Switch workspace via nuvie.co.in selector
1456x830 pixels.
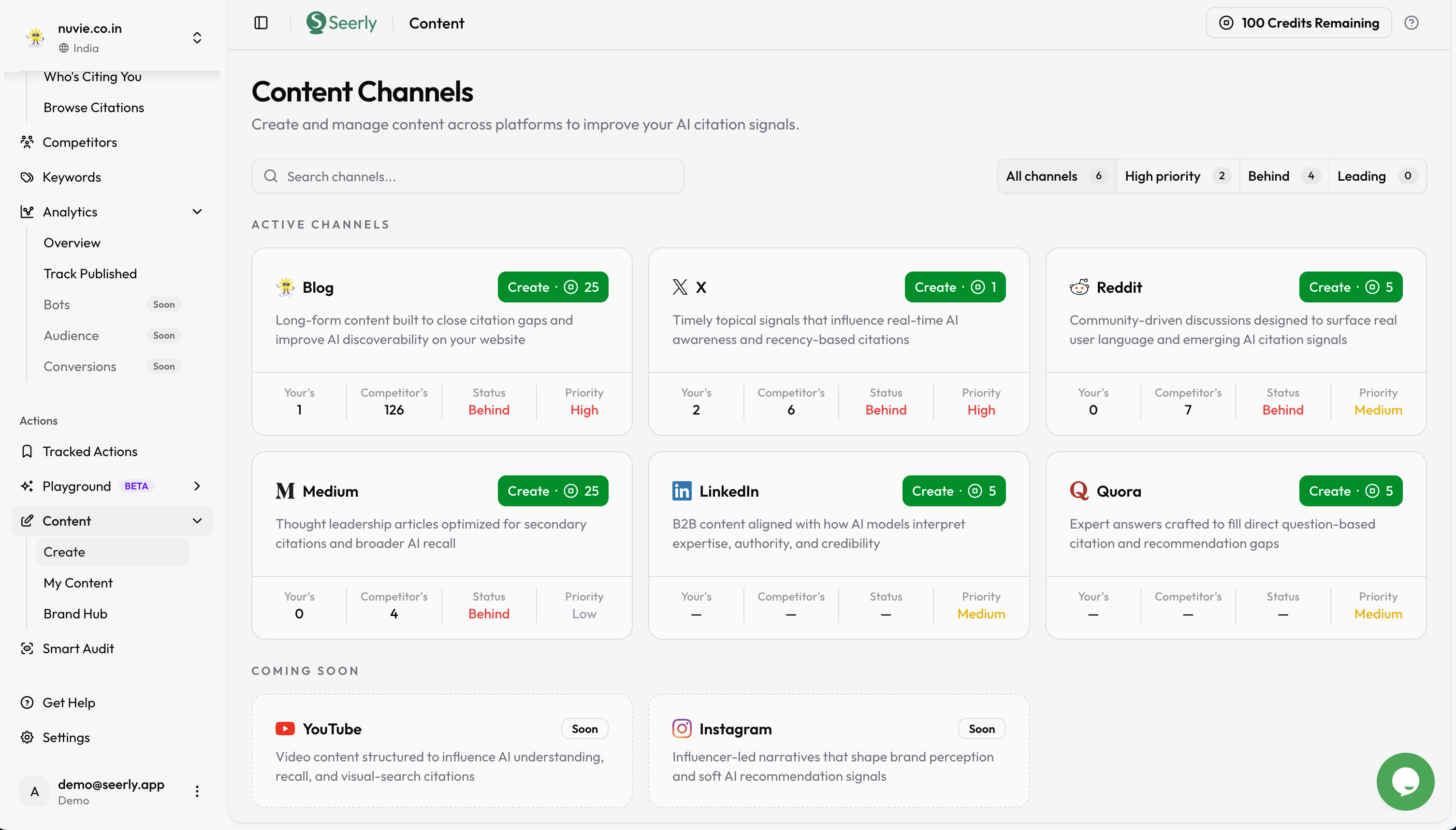(x=197, y=38)
